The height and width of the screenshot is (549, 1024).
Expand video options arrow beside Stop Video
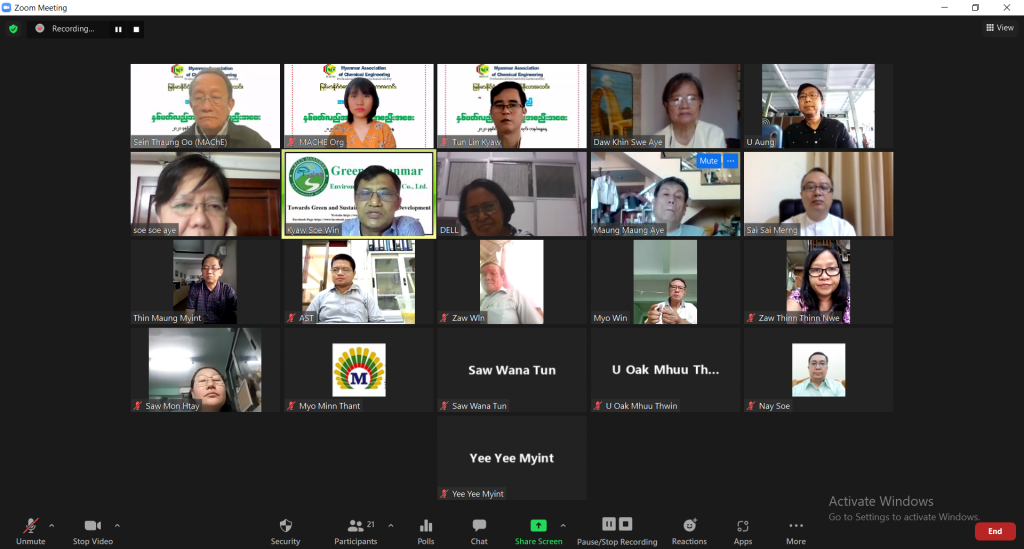[x=117, y=525]
